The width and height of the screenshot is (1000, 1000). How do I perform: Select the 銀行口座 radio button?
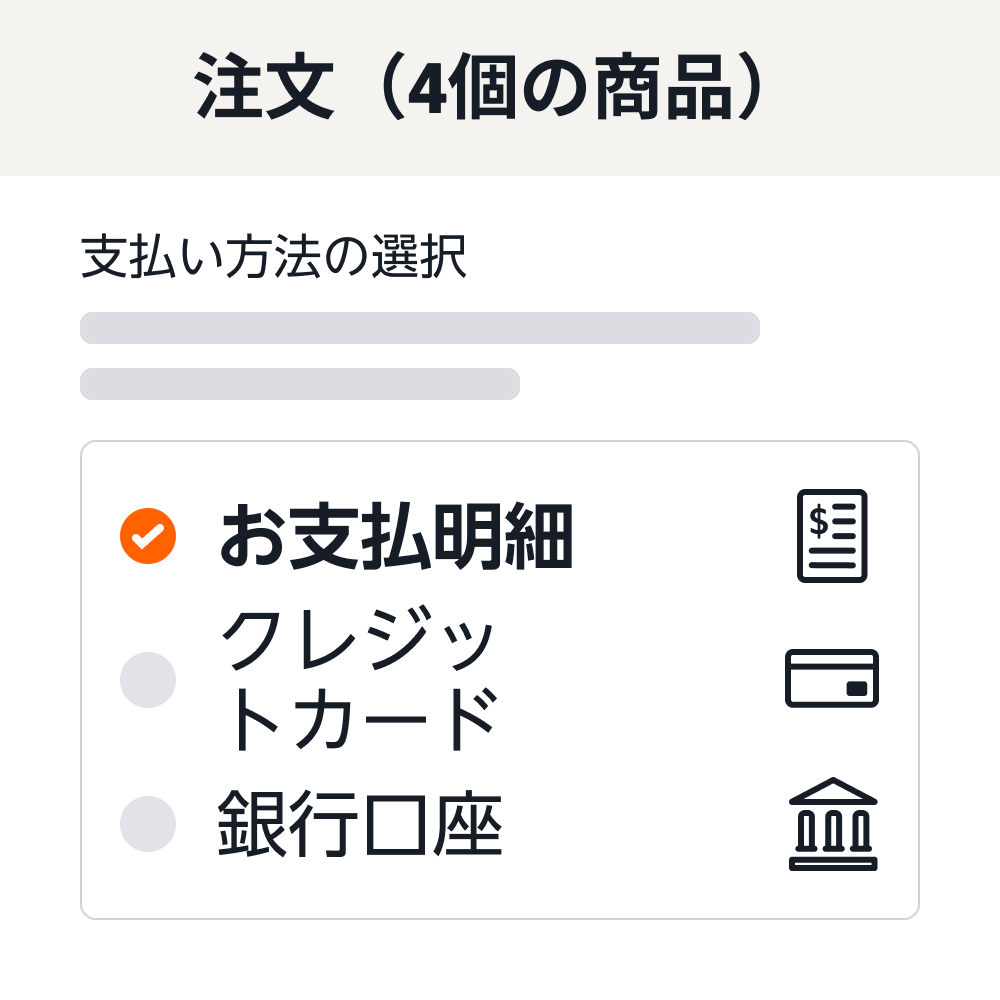point(147,823)
